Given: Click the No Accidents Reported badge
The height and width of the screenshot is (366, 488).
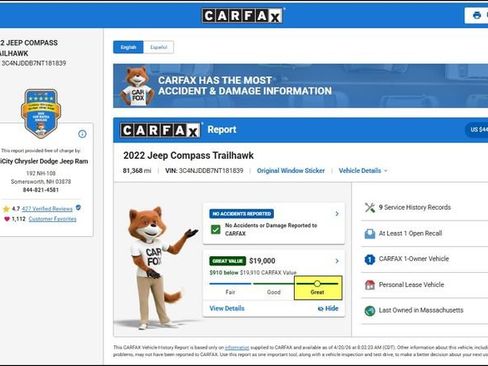Looking at the screenshot, I should tap(242, 214).
